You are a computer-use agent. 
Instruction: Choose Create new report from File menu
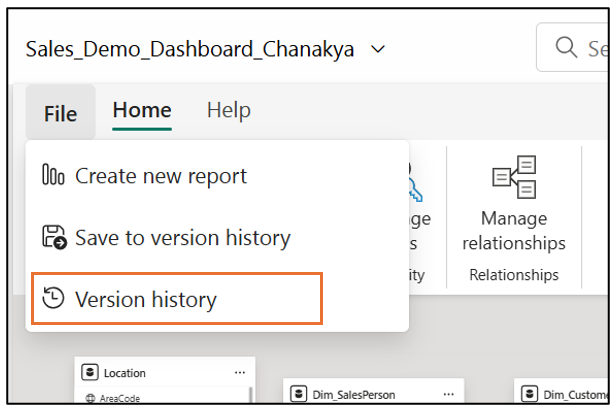point(217,176)
